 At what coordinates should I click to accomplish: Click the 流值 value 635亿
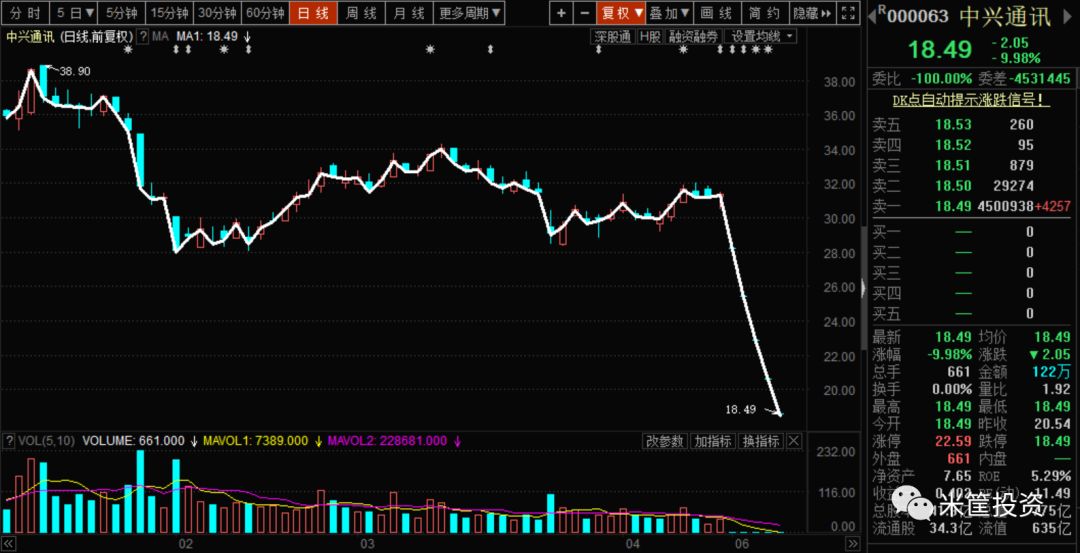coord(1052,528)
